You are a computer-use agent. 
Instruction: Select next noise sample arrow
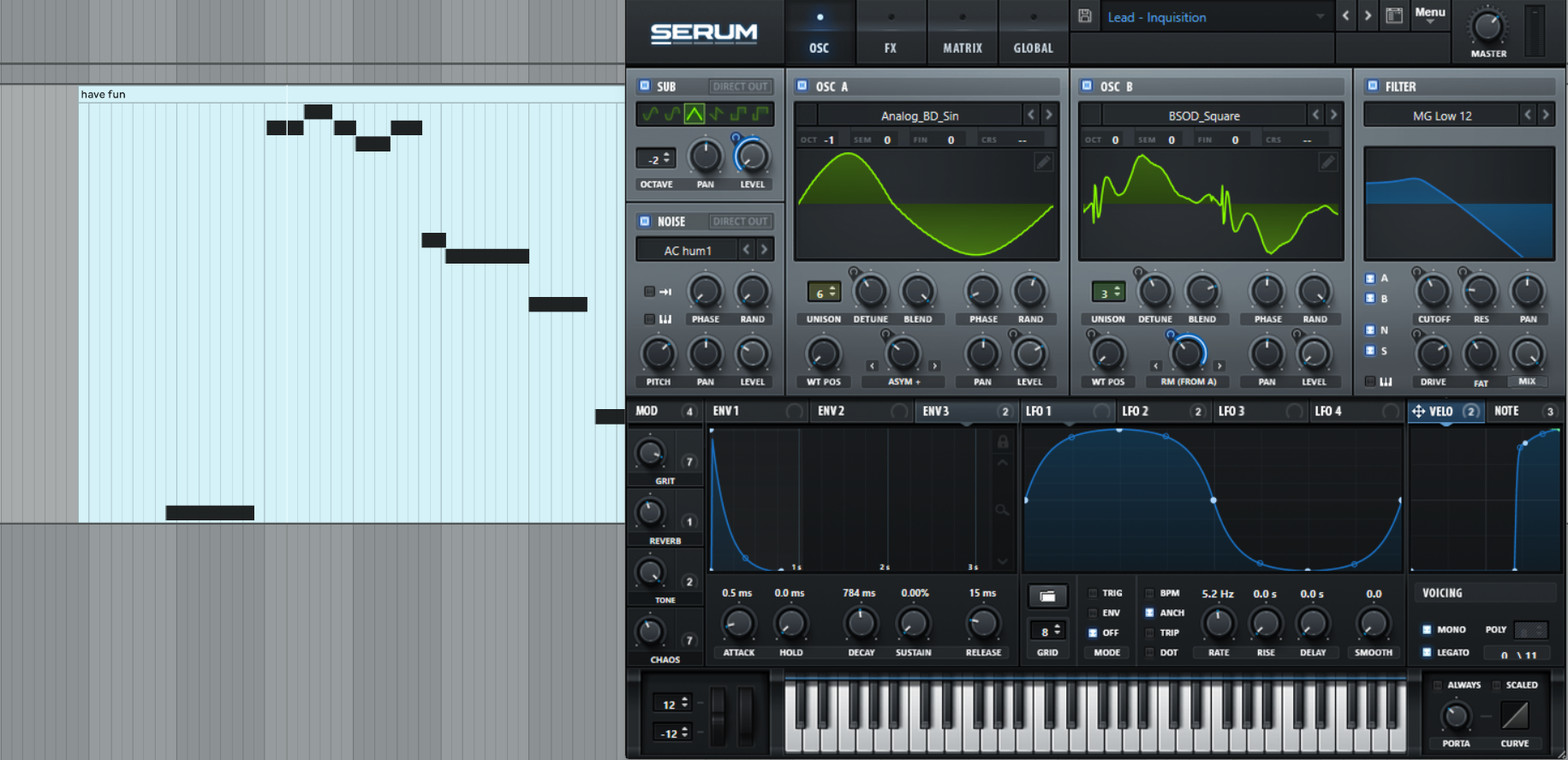[765, 250]
